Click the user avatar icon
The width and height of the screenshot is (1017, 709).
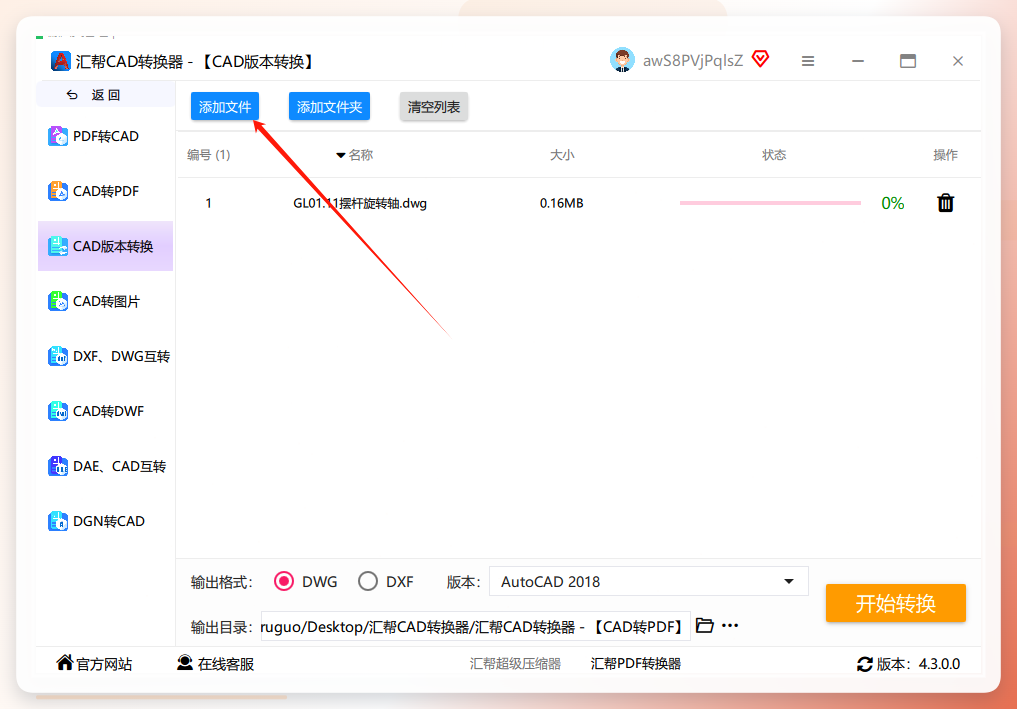pyautogui.click(x=622, y=60)
